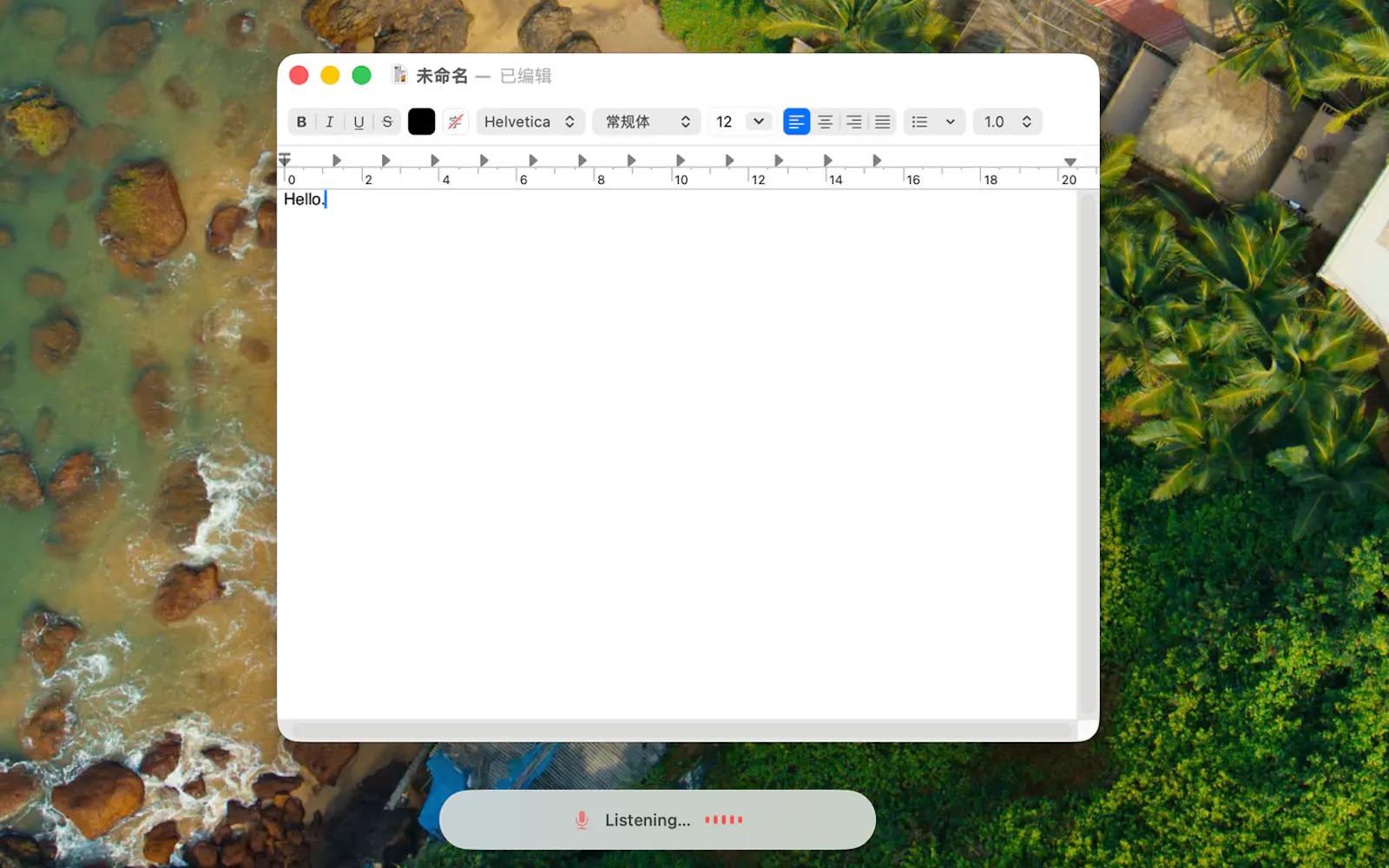Click the Hello. text in document
Viewport: 1389px width, 868px height.
pyautogui.click(x=303, y=200)
